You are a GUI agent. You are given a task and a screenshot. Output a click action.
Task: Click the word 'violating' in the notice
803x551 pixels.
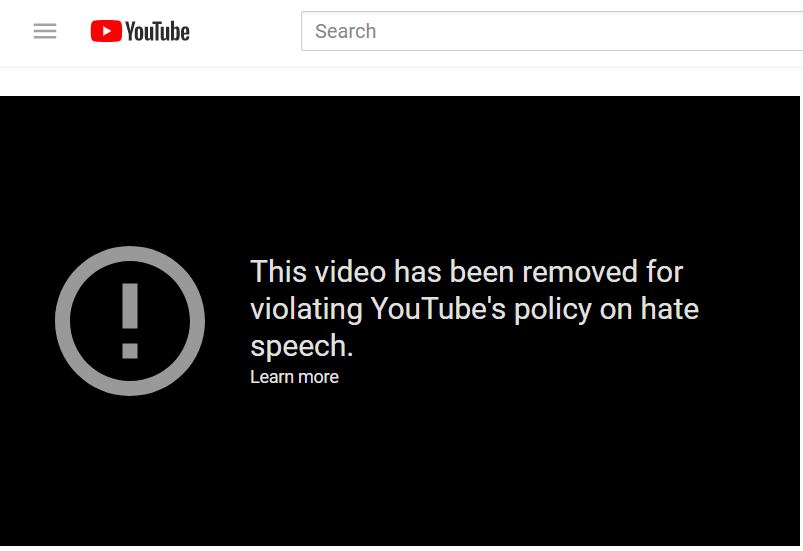306,310
